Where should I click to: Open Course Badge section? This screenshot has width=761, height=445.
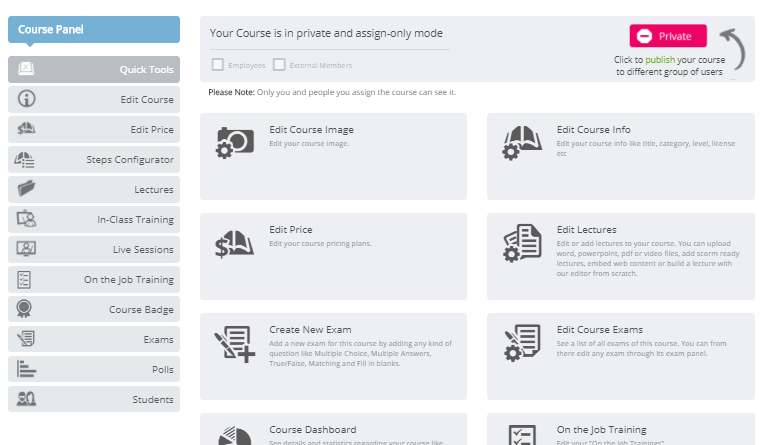[x=94, y=310]
